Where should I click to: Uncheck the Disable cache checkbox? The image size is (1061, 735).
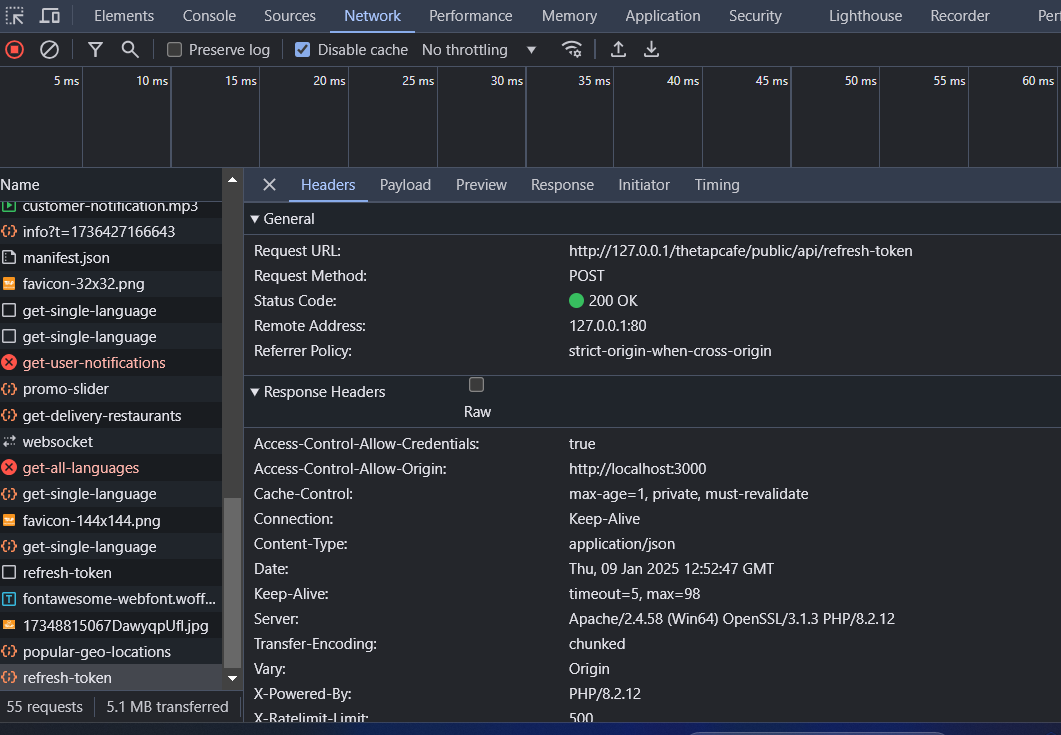pos(303,50)
